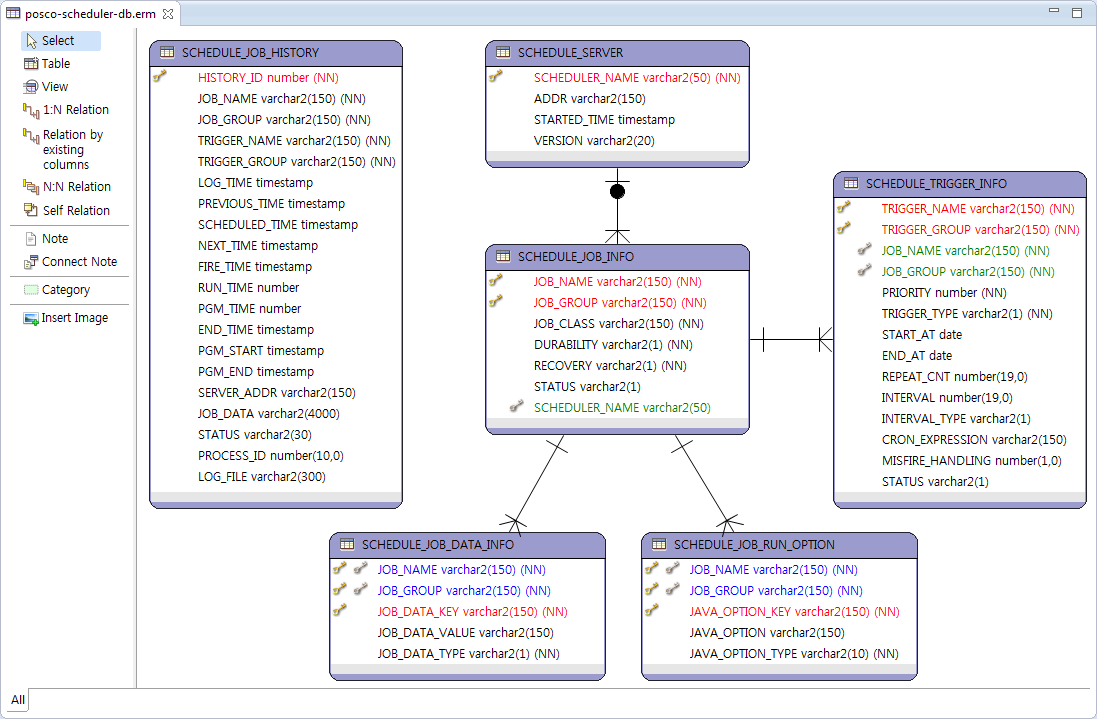1097x719 pixels.
Task: Select the Select tool in palette
Action: click(x=58, y=41)
